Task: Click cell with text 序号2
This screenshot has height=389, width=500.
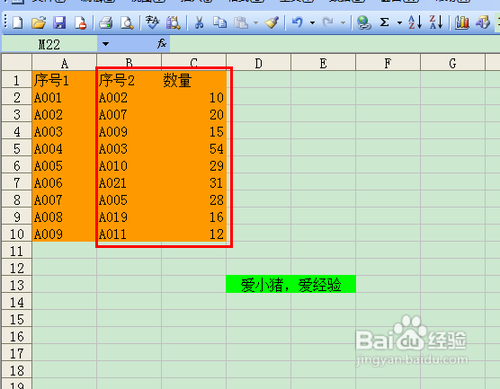Action: (x=129, y=80)
